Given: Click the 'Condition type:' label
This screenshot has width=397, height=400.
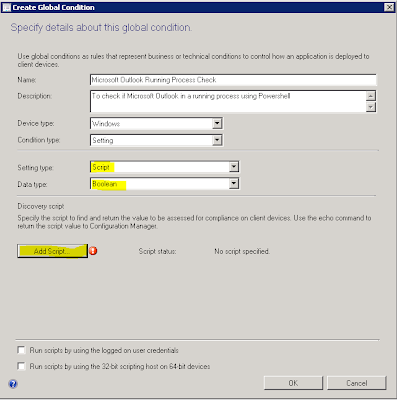Looking at the screenshot, I should (39, 140).
